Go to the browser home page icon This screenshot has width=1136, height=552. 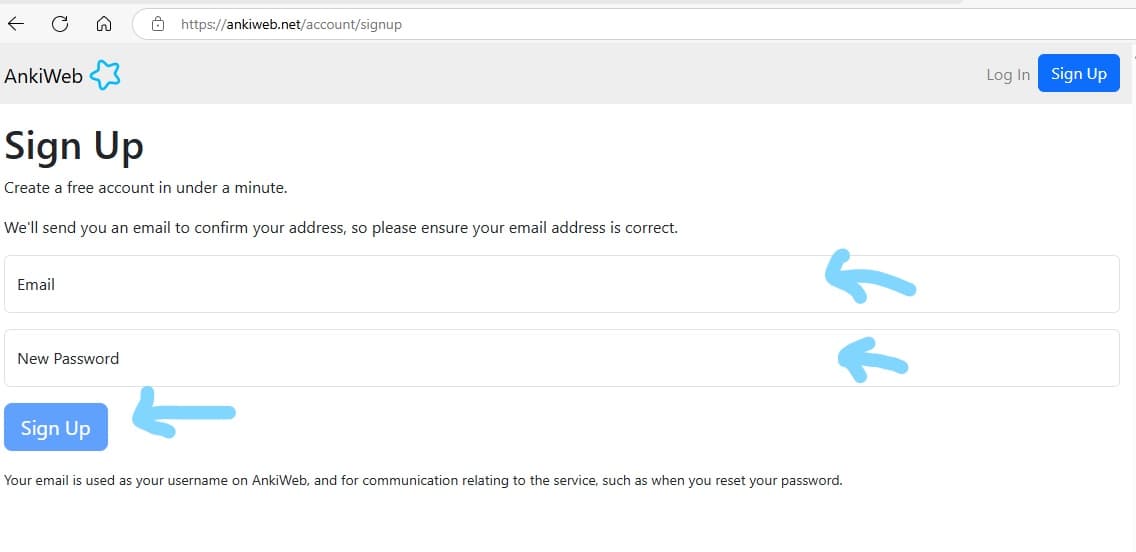coord(104,24)
